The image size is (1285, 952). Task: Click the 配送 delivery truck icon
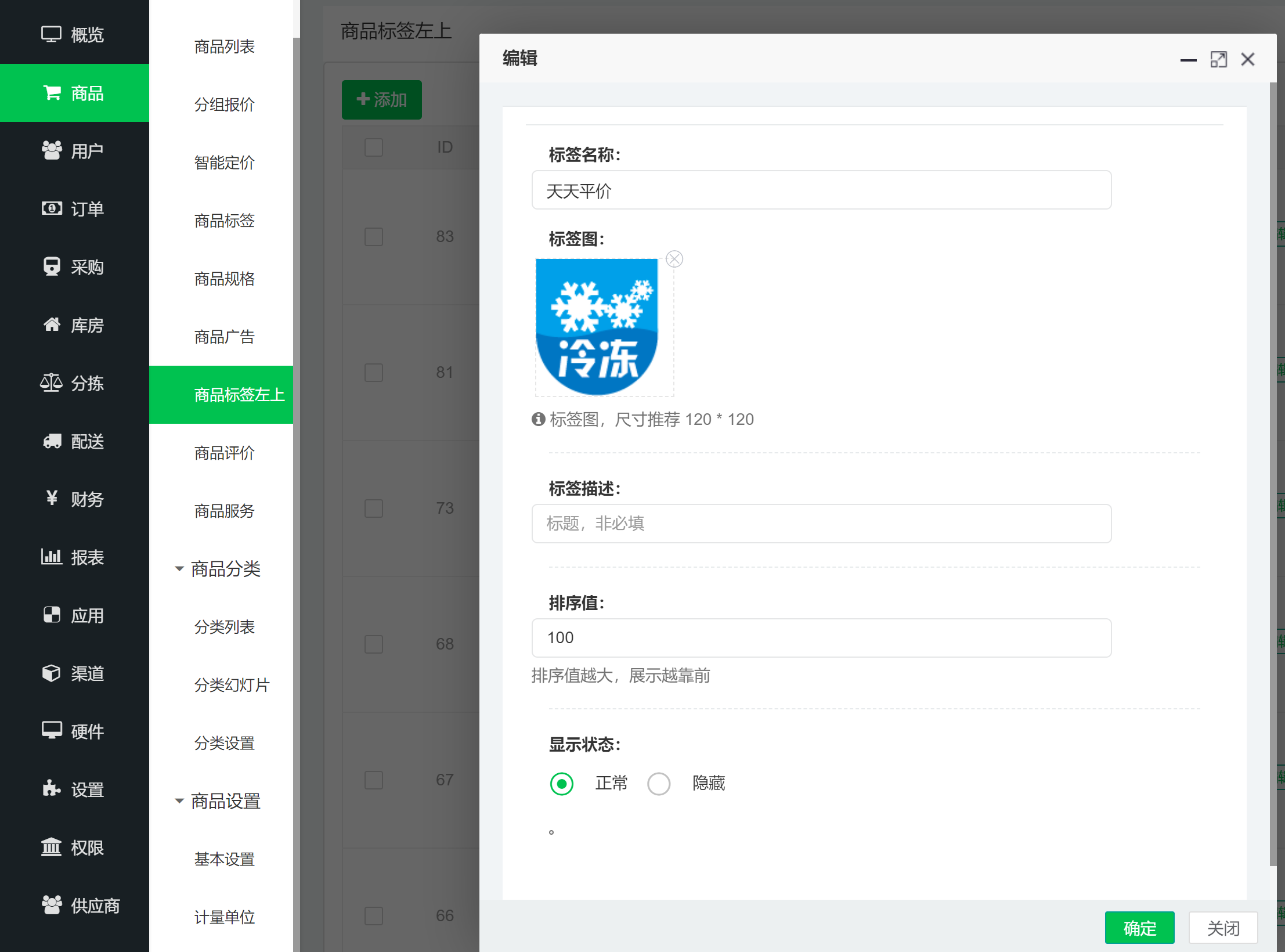[52, 441]
